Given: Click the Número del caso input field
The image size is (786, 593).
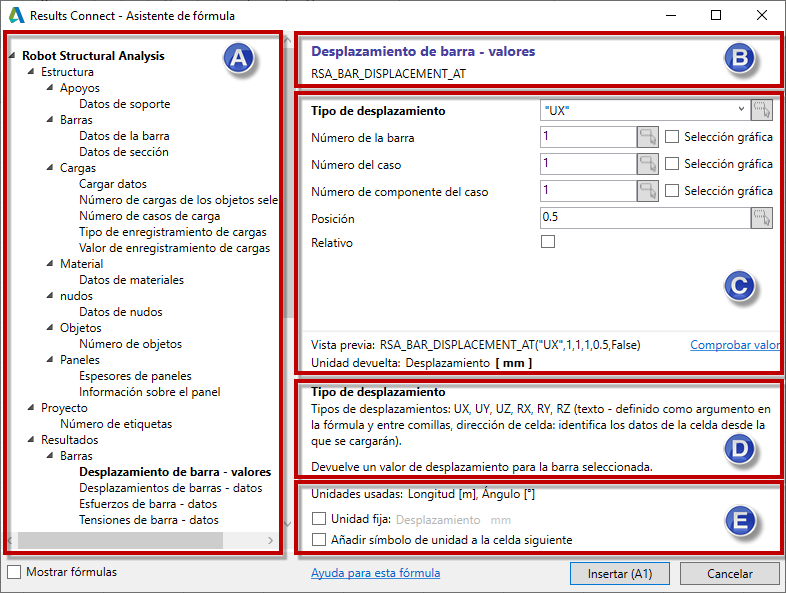Looking at the screenshot, I should pyautogui.click(x=588, y=164).
